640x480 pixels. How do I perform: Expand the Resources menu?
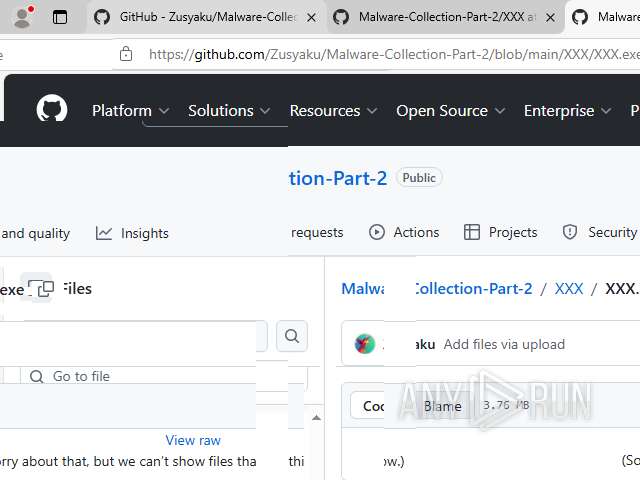pyautogui.click(x=333, y=111)
